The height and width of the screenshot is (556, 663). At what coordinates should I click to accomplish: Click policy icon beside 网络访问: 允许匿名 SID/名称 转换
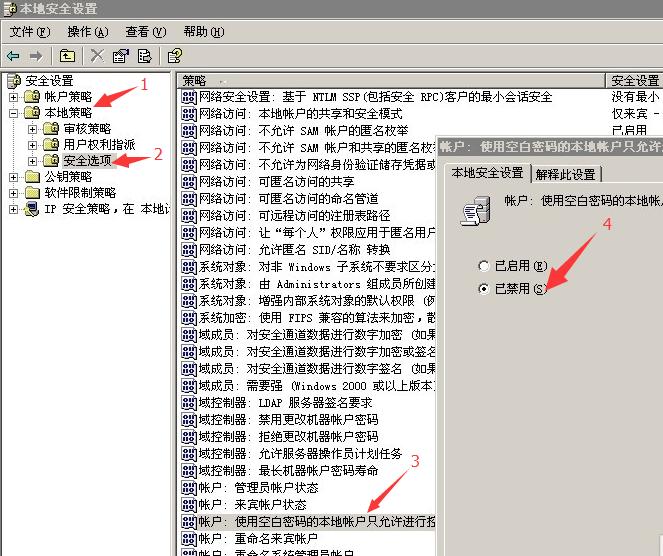point(189,250)
